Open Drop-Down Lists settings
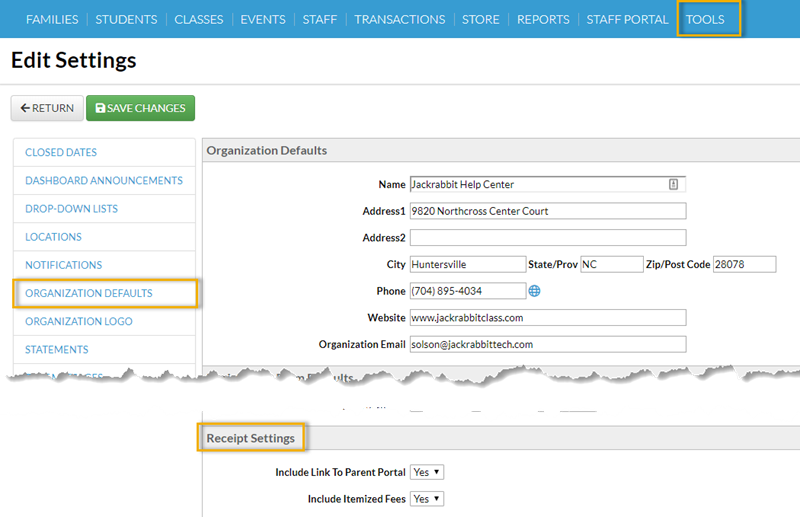This screenshot has height=517, width=800. [x=104, y=208]
